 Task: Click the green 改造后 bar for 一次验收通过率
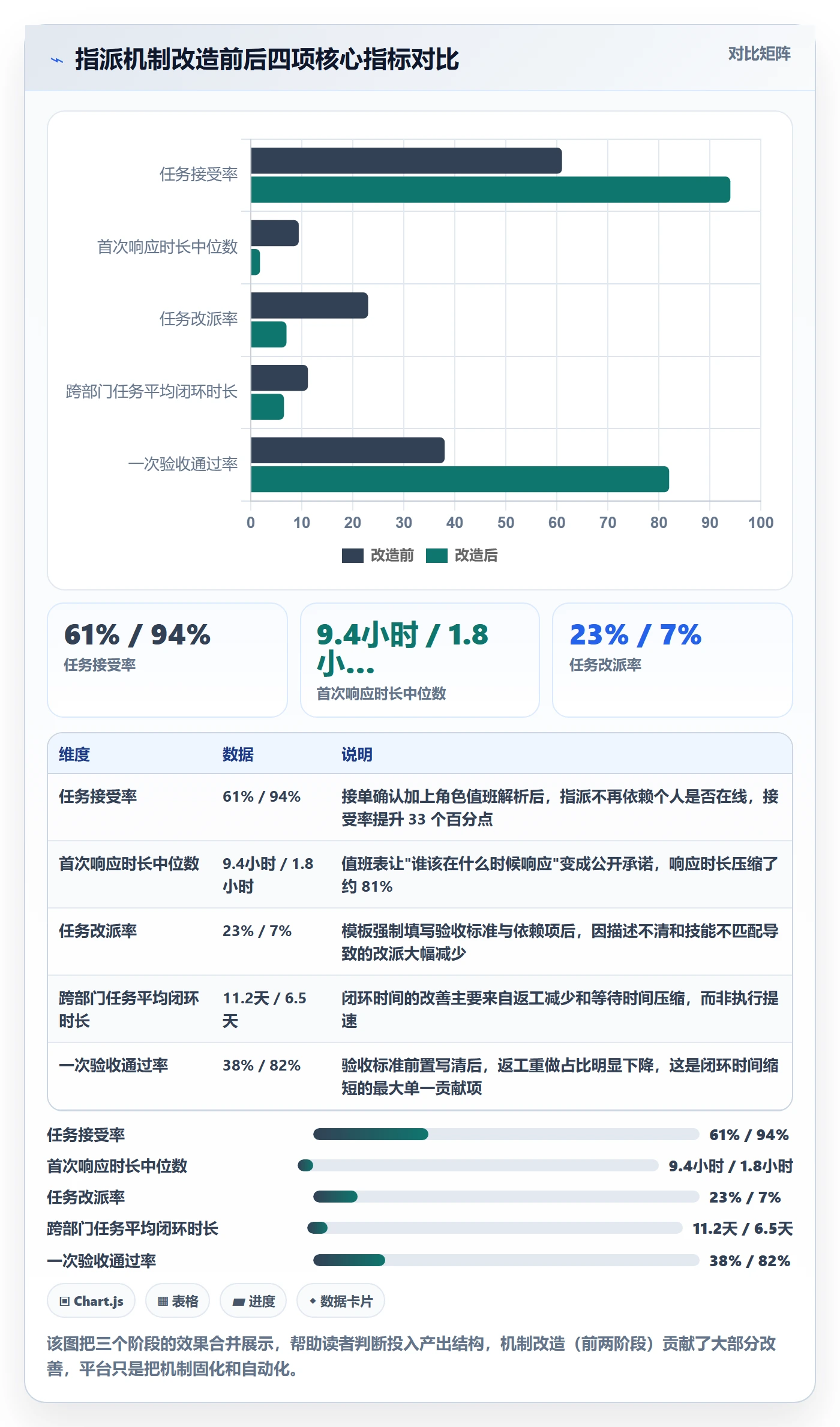coord(460,479)
